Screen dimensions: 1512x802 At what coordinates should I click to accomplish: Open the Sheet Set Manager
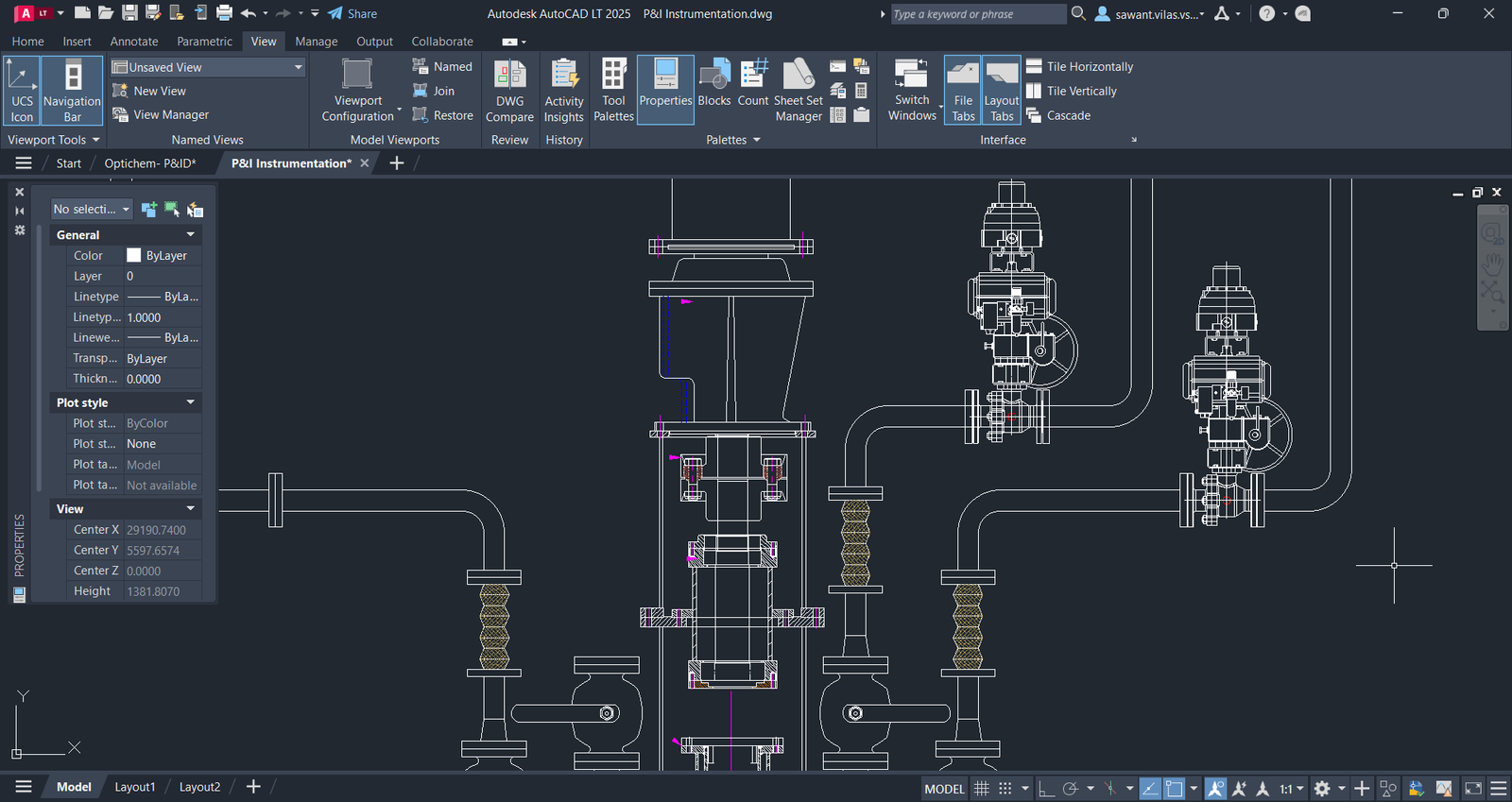799,91
